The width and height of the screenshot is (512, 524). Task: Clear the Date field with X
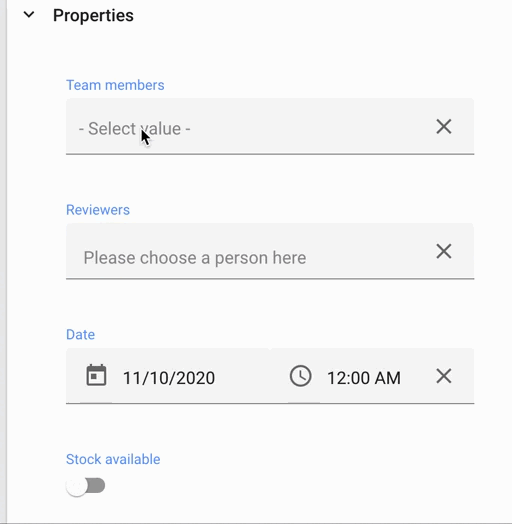[444, 376]
